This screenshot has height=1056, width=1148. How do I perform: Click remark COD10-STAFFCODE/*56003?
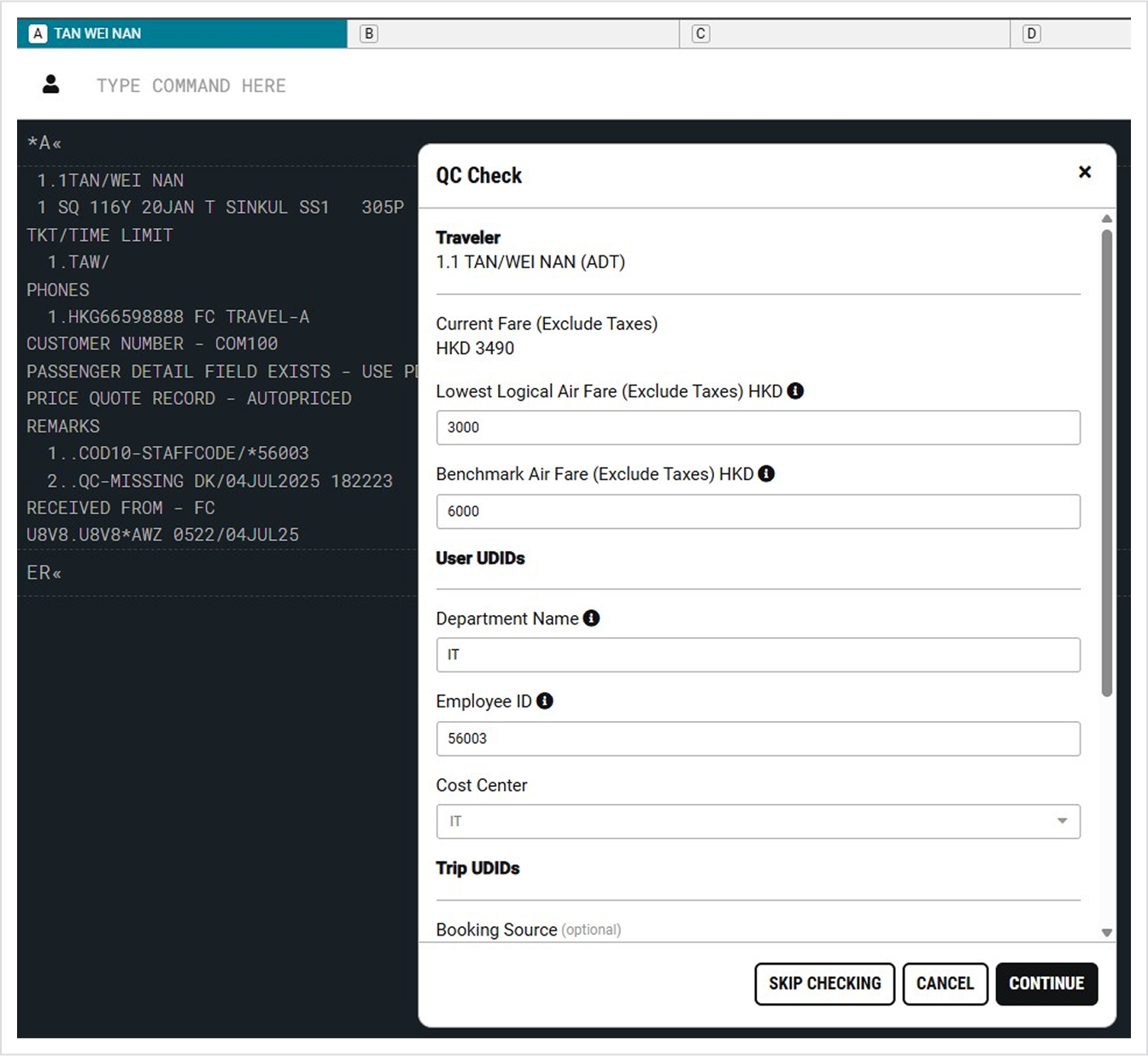coord(179,453)
